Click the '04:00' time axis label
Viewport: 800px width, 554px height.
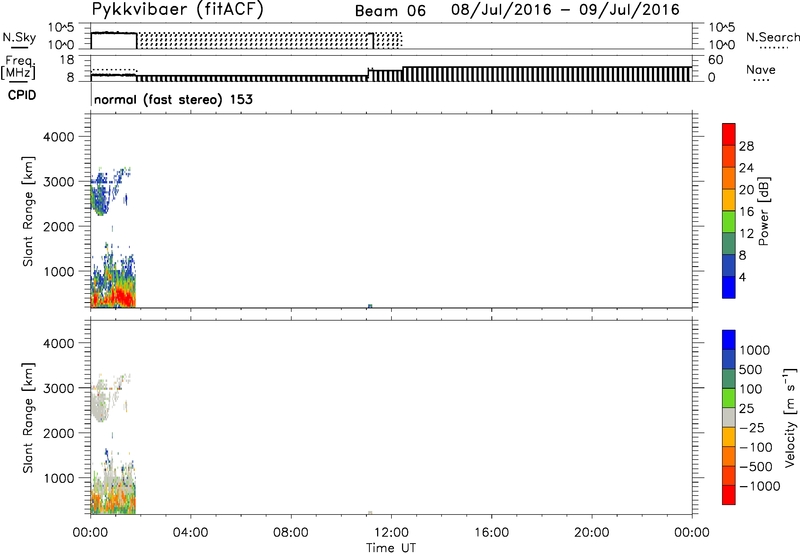pos(190,533)
